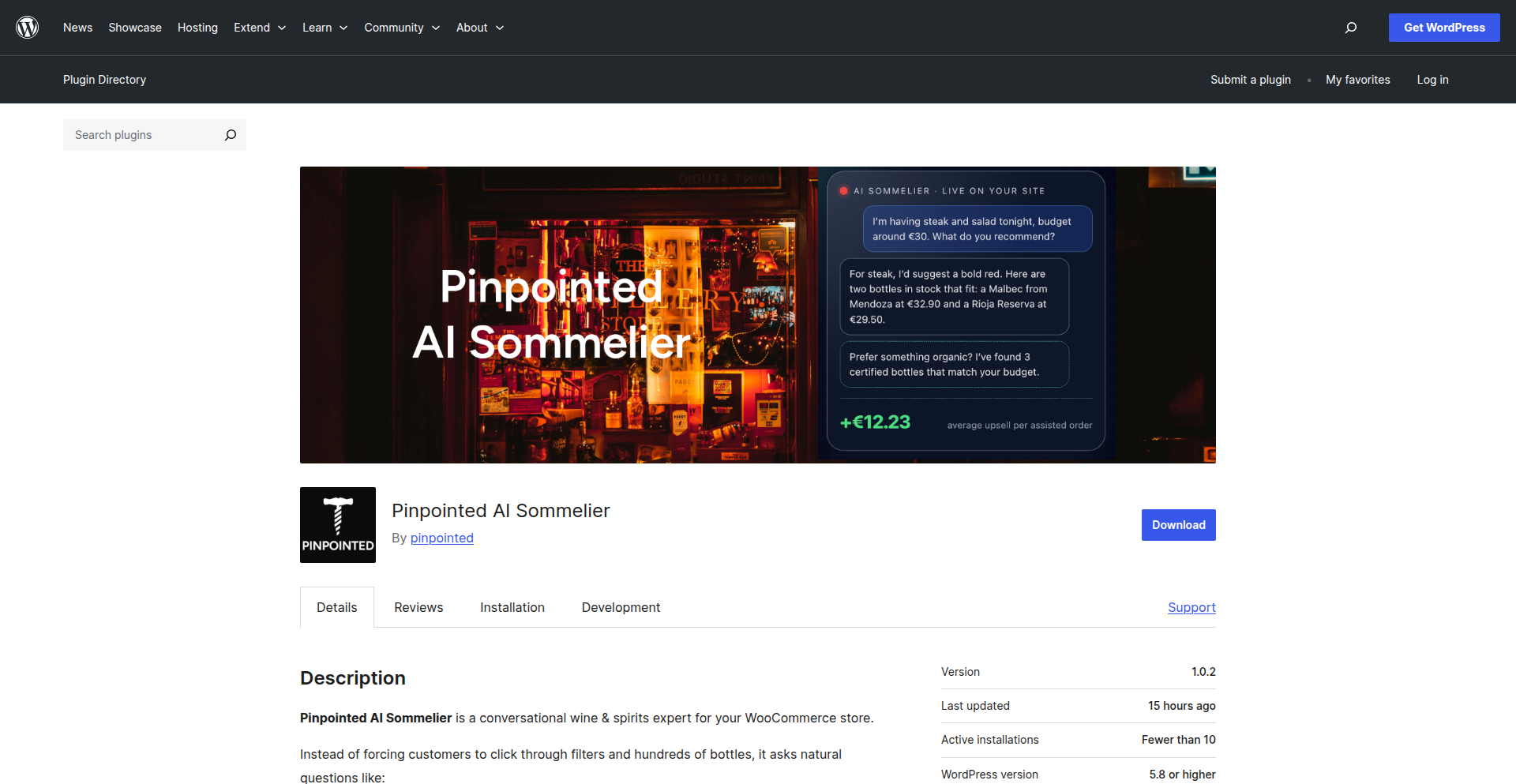Click the WordPress logo icon
1516x784 pixels.
[28, 28]
